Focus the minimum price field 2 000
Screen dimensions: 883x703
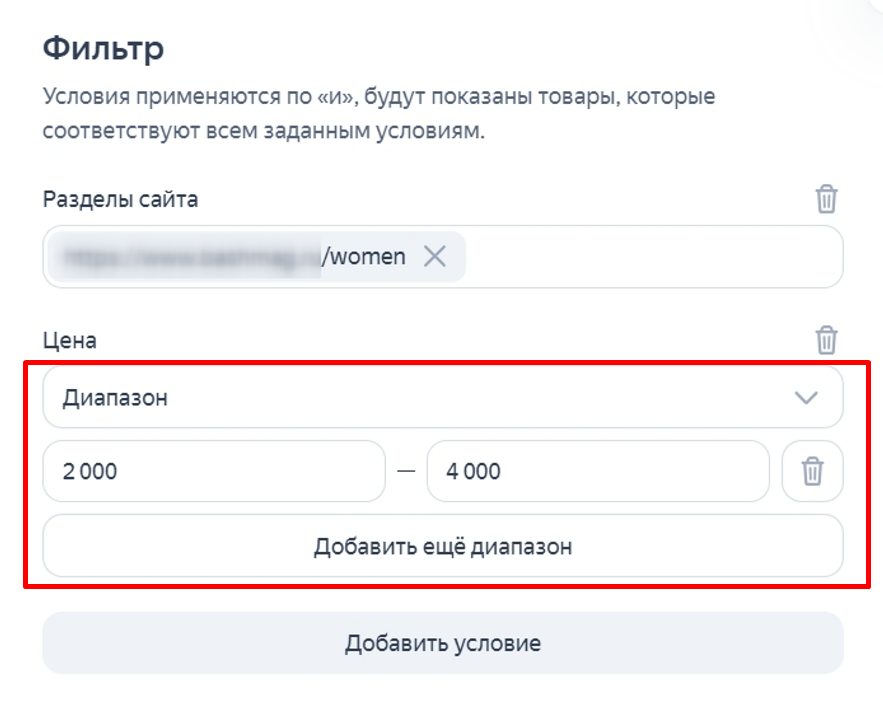[x=213, y=471]
